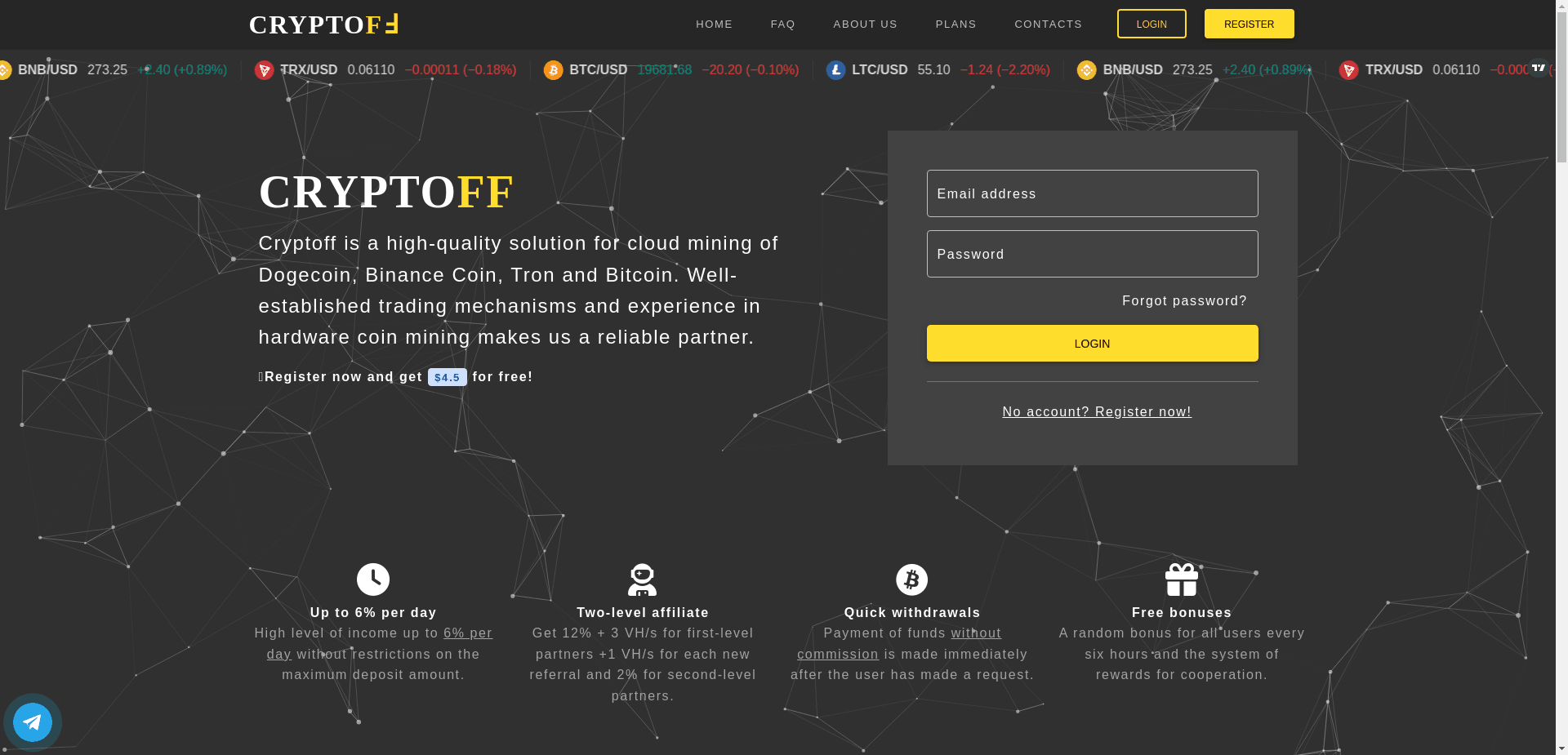Open the PLANS menu item
The image size is (1568, 755).
point(955,24)
